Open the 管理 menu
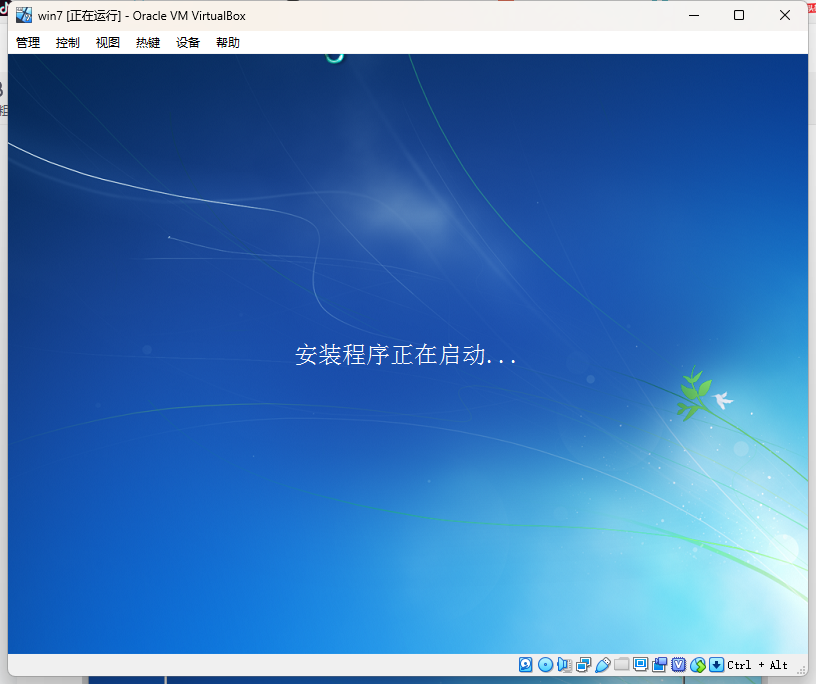Viewport: 816px width, 684px height. click(27, 42)
